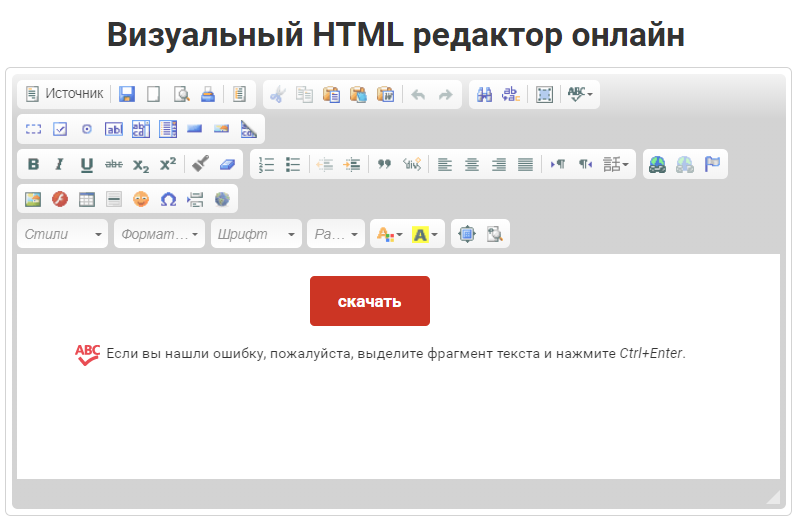Image resolution: width=799 pixels, height=522 pixels.
Task: Insert a link with globe icon
Action: (657, 165)
